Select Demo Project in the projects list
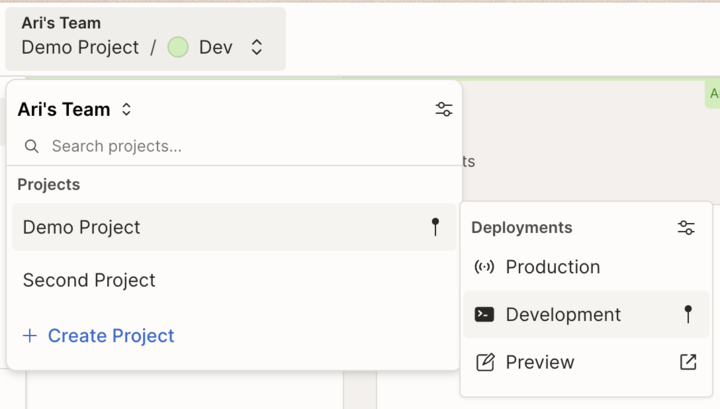This screenshot has height=409, width=720. (x=82, y=227)
